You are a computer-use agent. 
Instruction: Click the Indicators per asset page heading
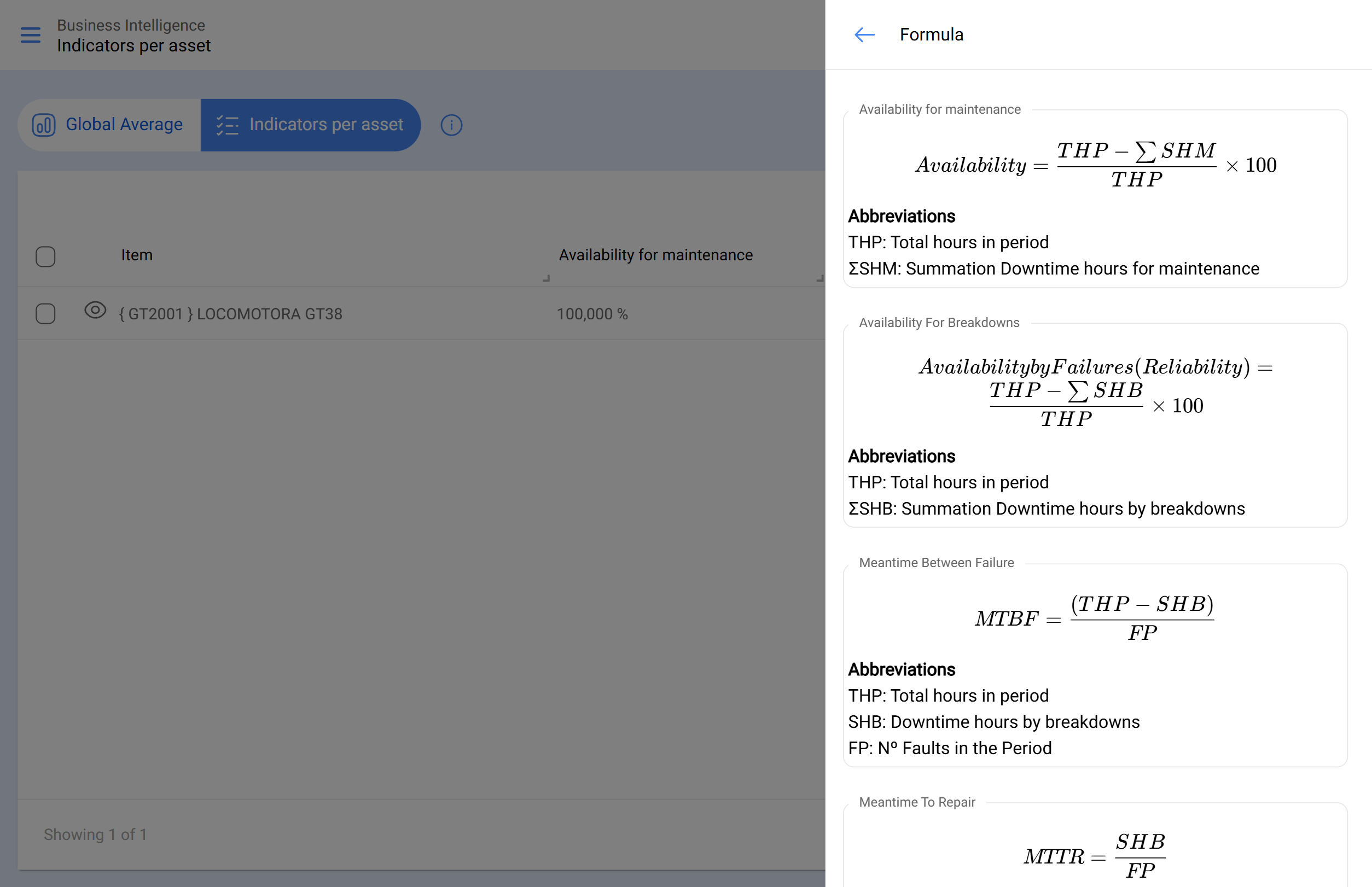pos(133,45)
